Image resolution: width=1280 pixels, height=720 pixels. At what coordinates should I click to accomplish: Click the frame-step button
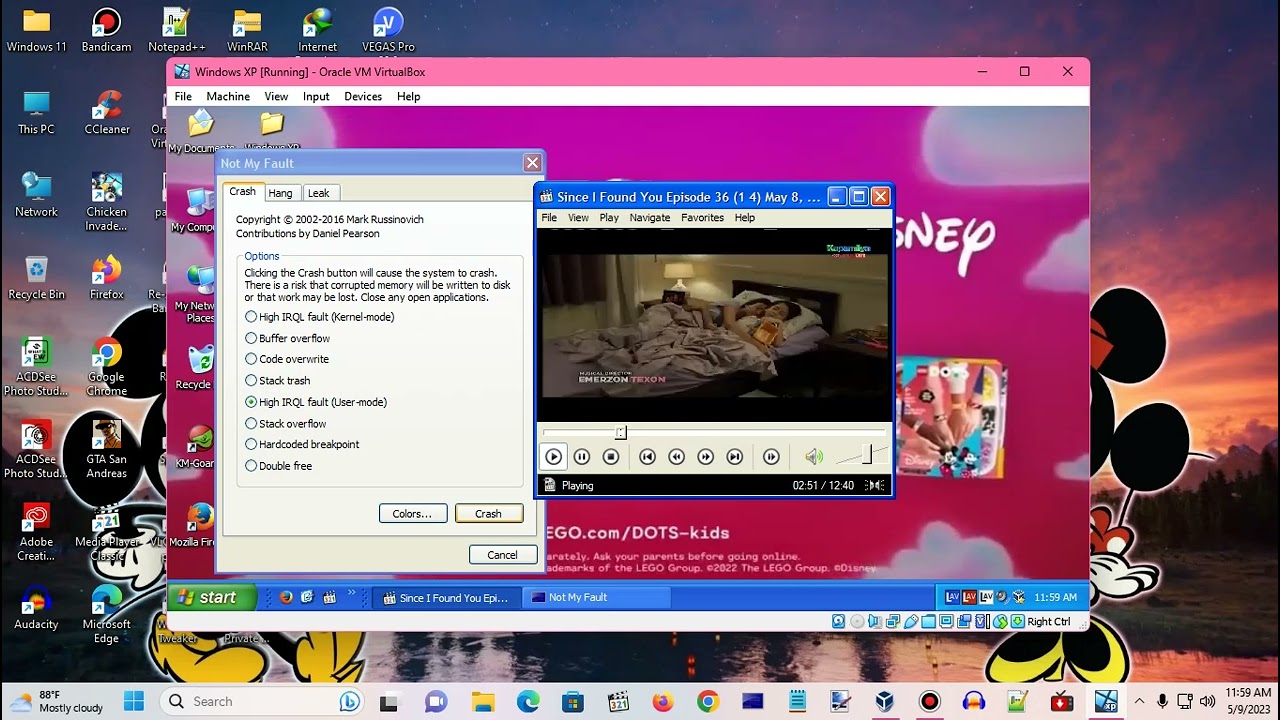(x=771, y=457)
